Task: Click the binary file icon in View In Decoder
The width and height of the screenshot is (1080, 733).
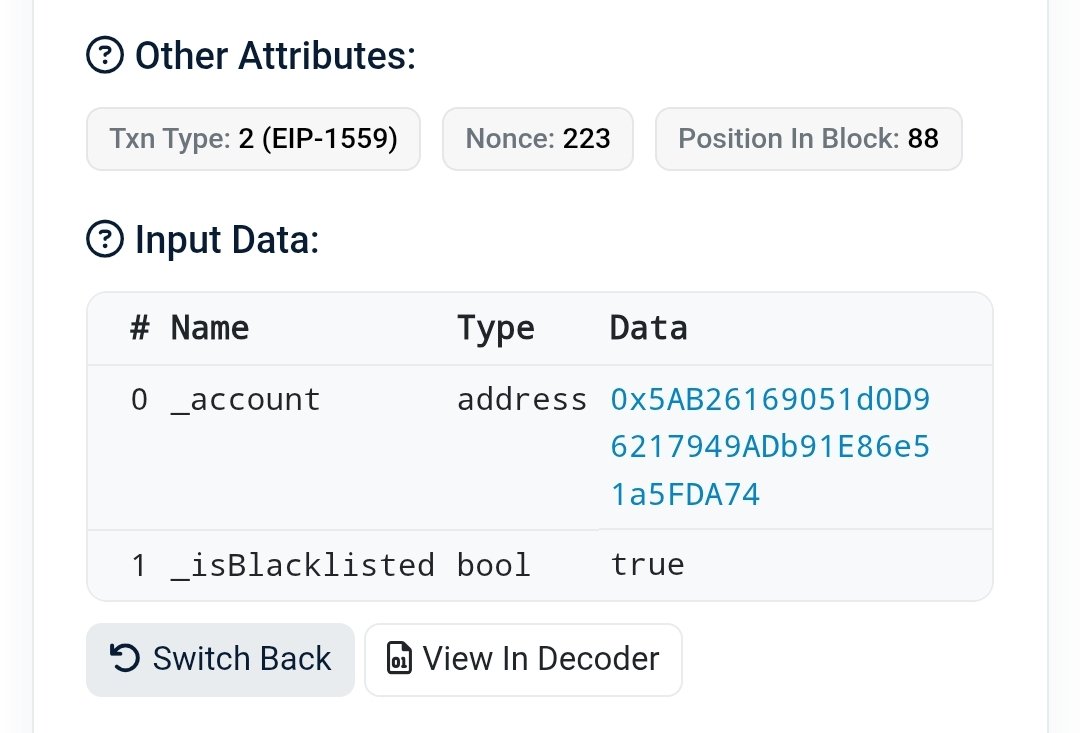Action: (399, 658)
